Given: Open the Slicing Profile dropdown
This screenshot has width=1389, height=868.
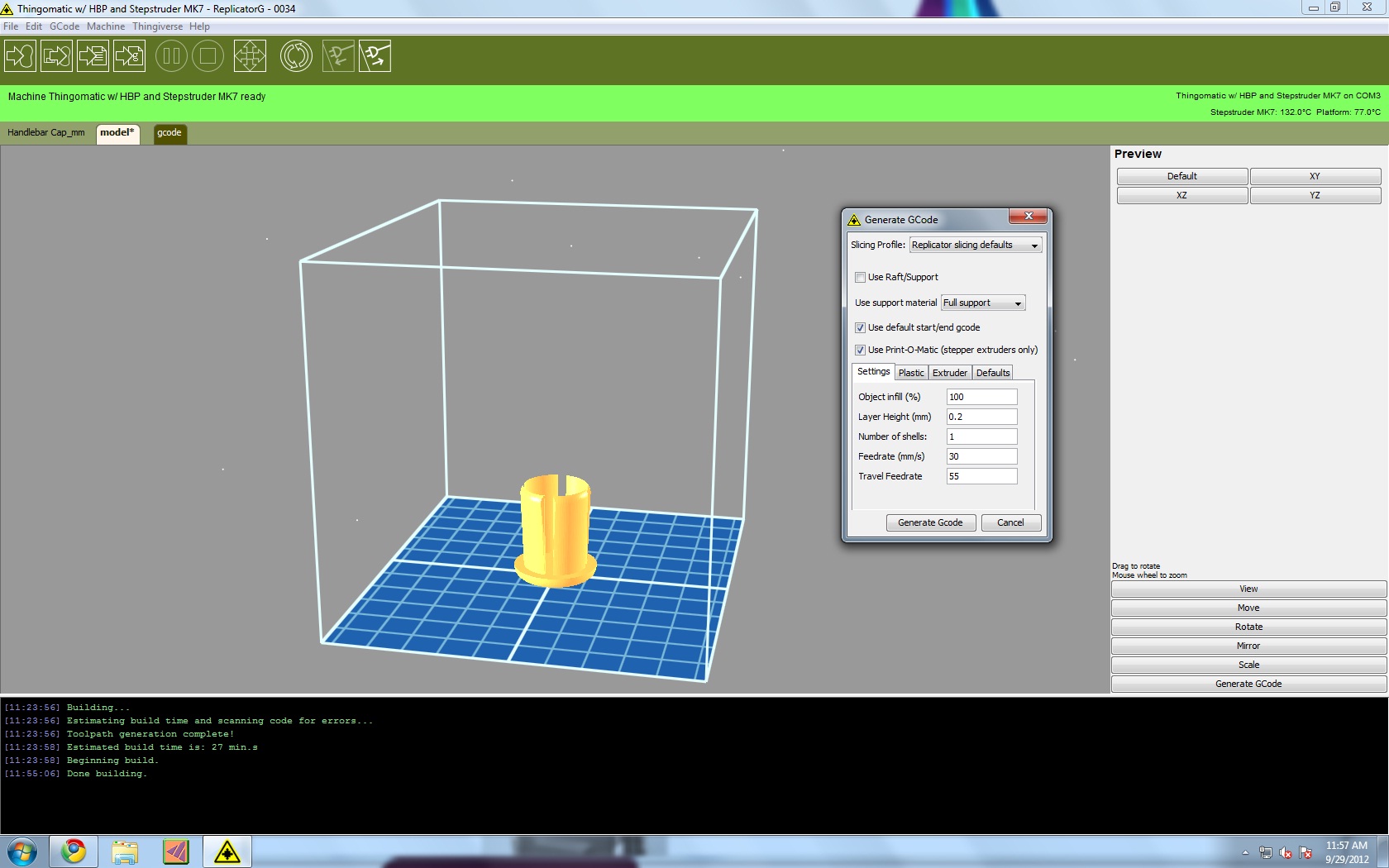Looking at the screenshot, I should pyautogui.click(x=976, y=246).
